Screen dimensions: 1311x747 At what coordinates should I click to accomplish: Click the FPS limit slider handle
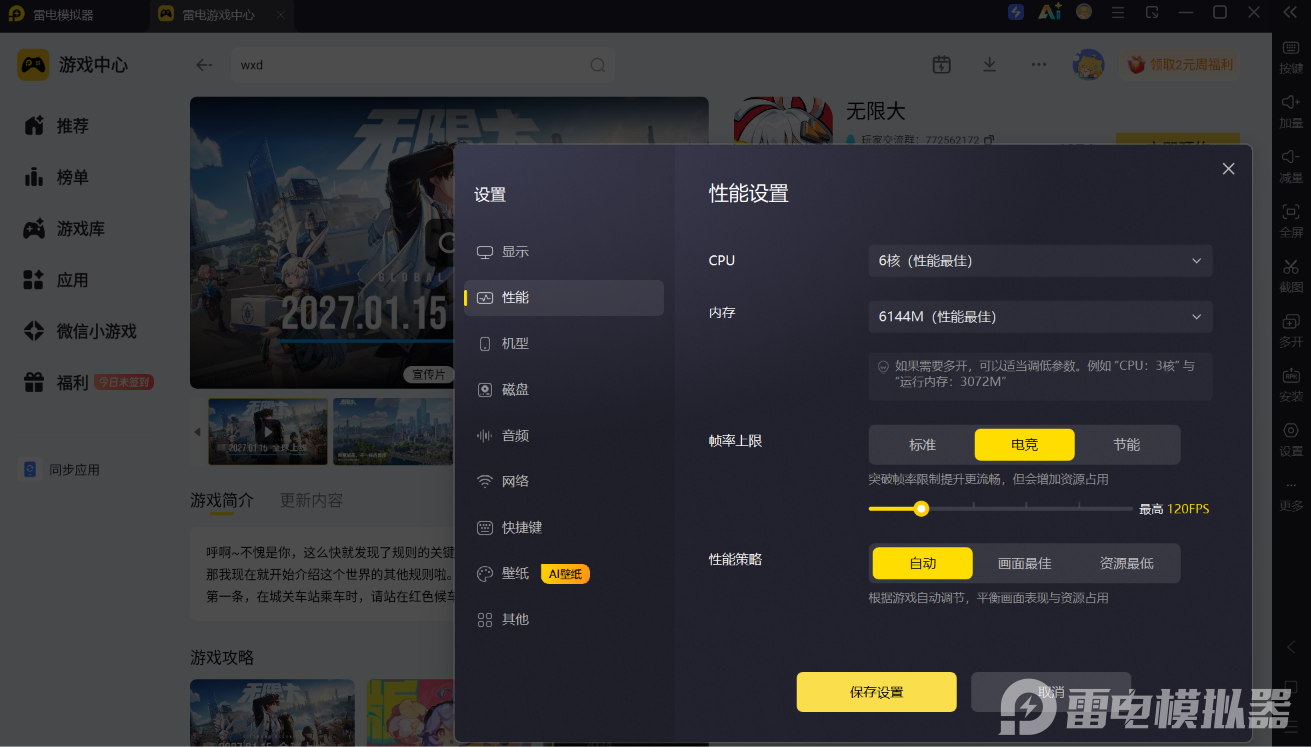(x=921, y=508)
